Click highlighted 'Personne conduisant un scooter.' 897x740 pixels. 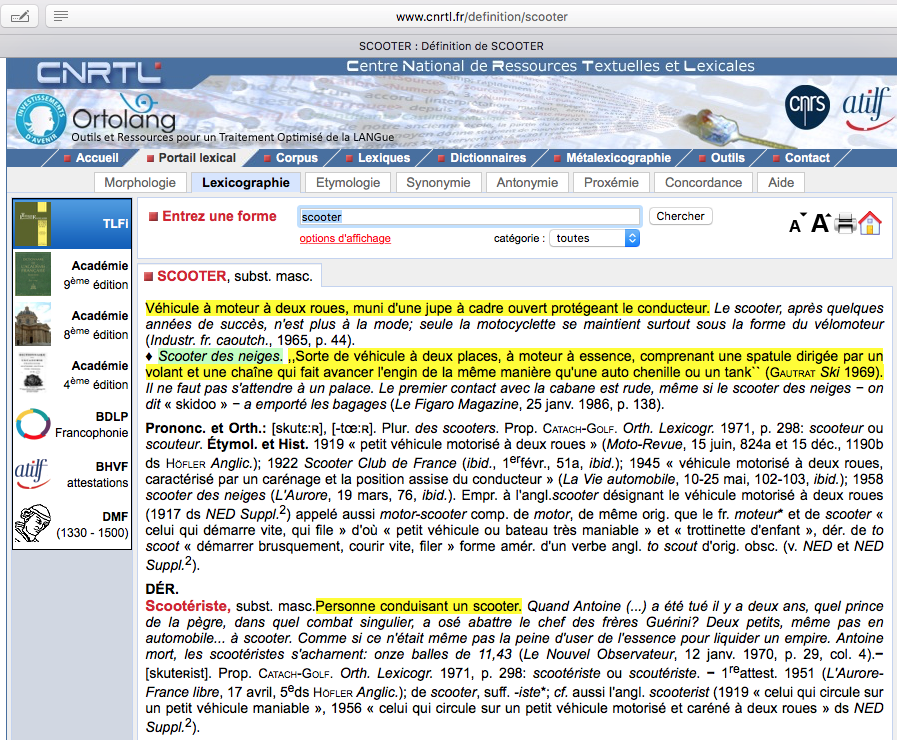point(419,606)
